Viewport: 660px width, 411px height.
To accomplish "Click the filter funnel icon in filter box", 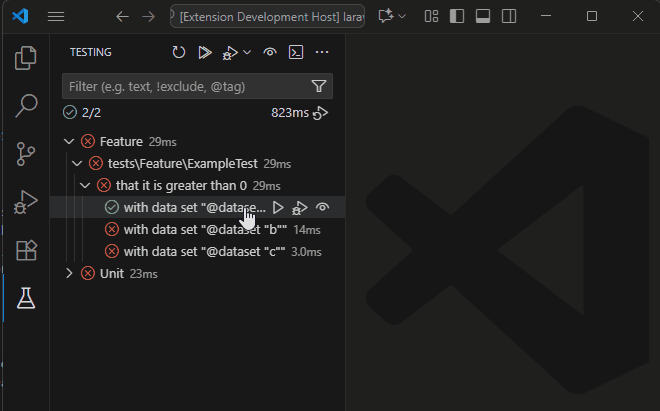I will coord(319,86).
